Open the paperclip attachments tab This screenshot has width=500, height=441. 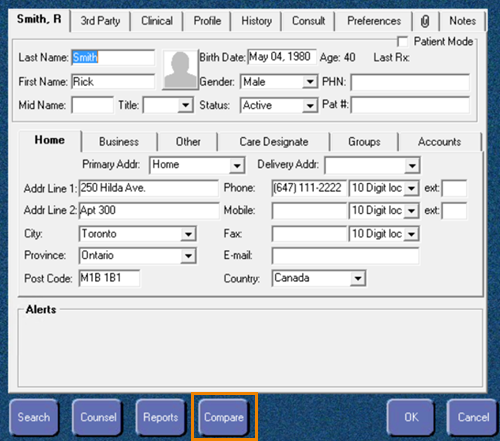click(425, 21)
